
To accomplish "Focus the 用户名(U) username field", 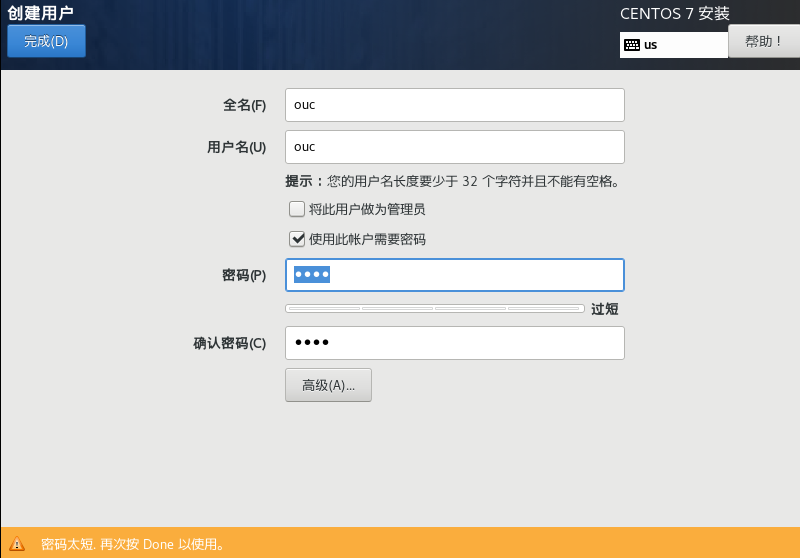I will 455,147.
